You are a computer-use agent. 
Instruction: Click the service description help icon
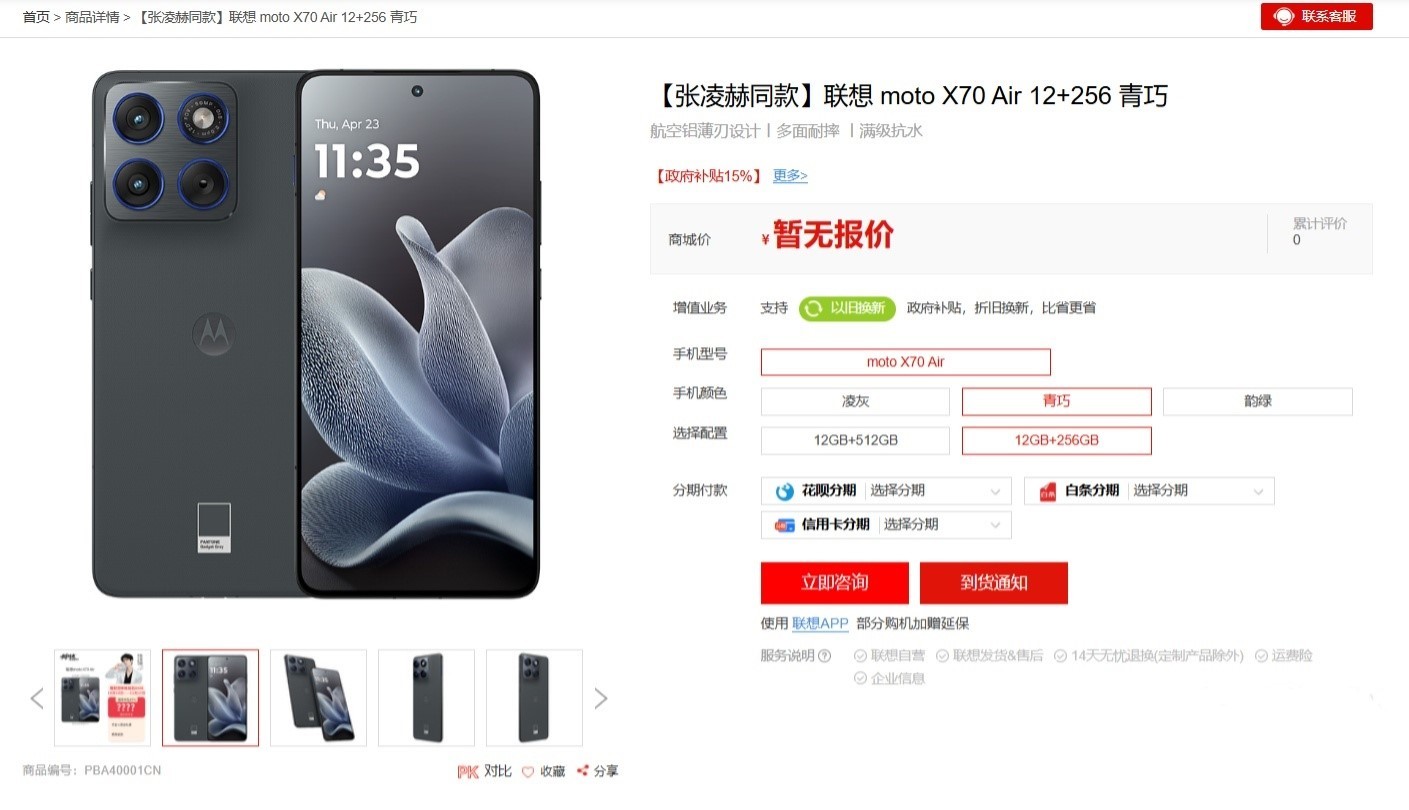click(825, 656)
